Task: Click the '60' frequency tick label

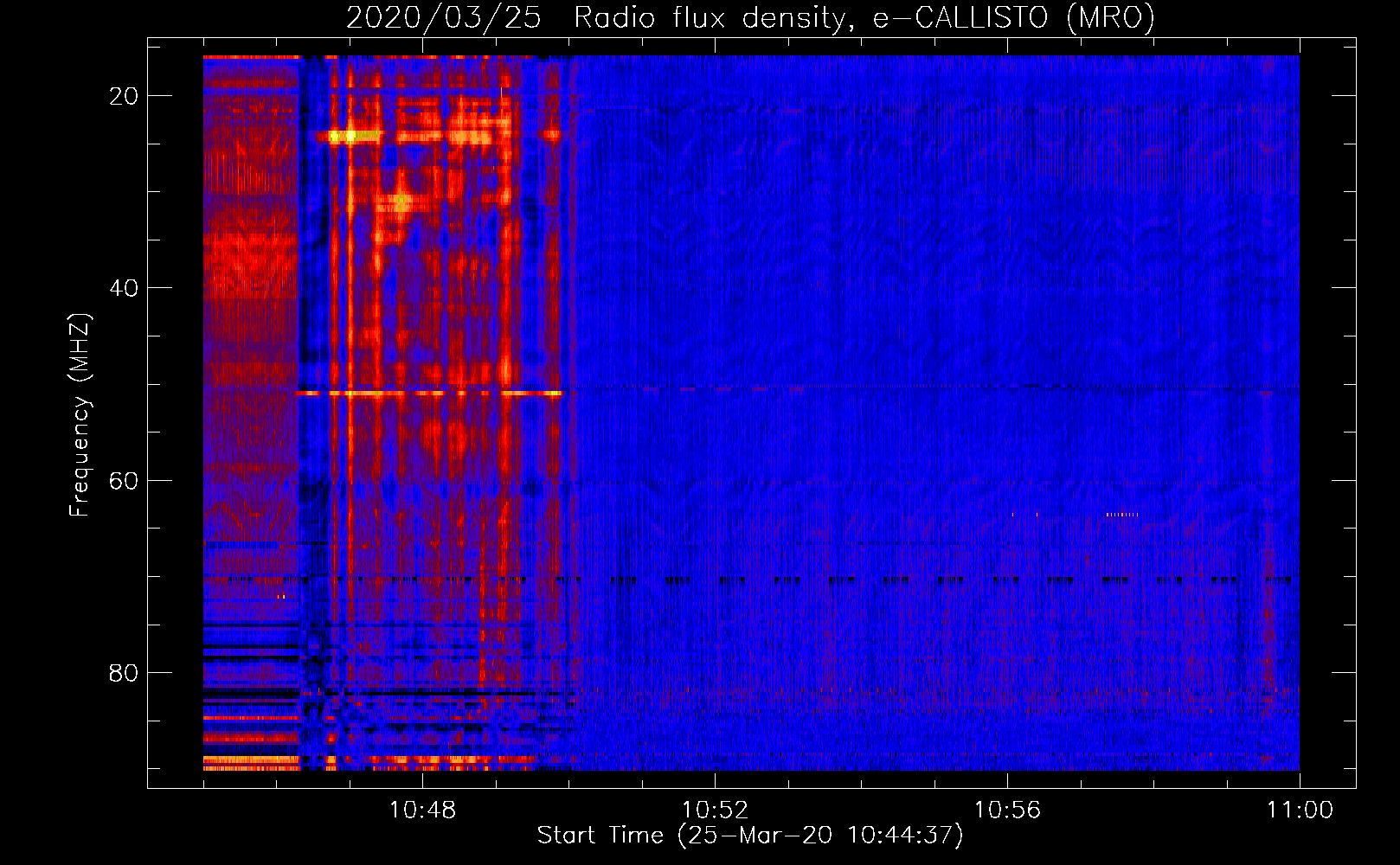Action: [x=124, y=480]
